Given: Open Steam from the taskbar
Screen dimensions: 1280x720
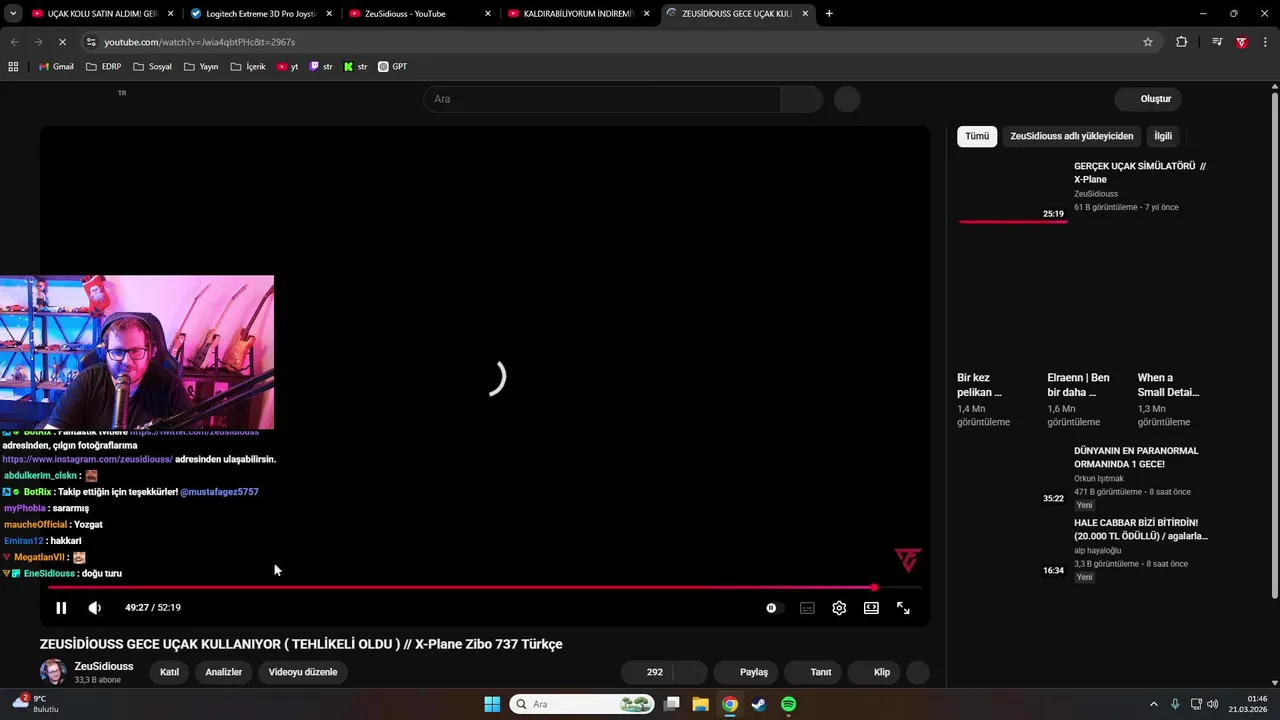Looking at the screenshot, I should (759, 704).
